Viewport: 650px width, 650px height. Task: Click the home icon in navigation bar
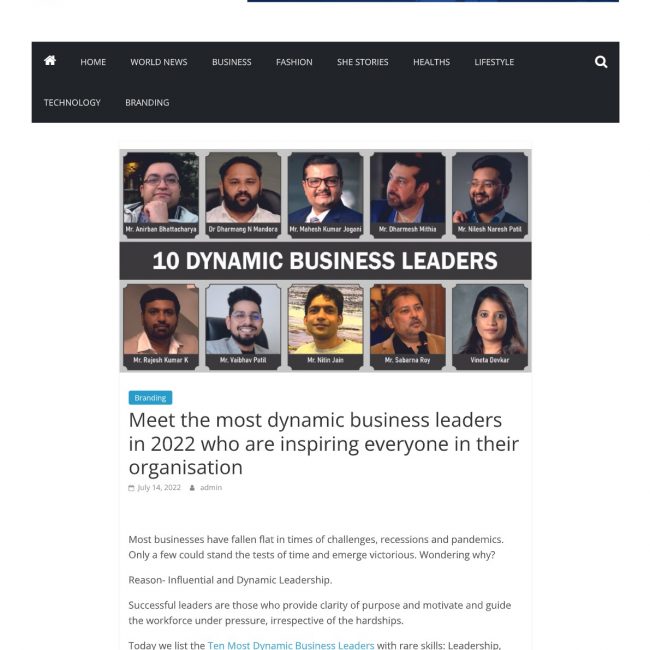pyautogui.click(x=50, y=61)
